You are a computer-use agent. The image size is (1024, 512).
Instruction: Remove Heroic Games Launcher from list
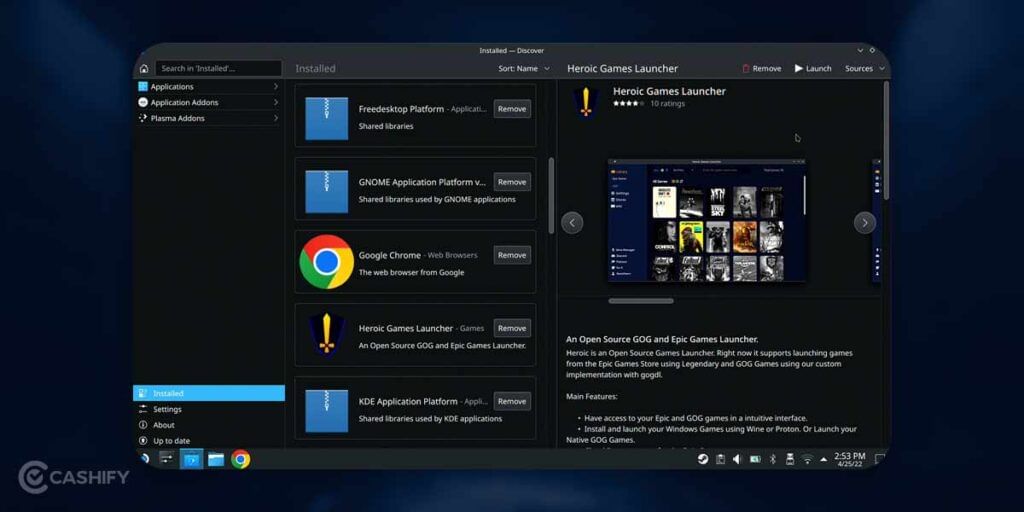[x=512, y=328]
